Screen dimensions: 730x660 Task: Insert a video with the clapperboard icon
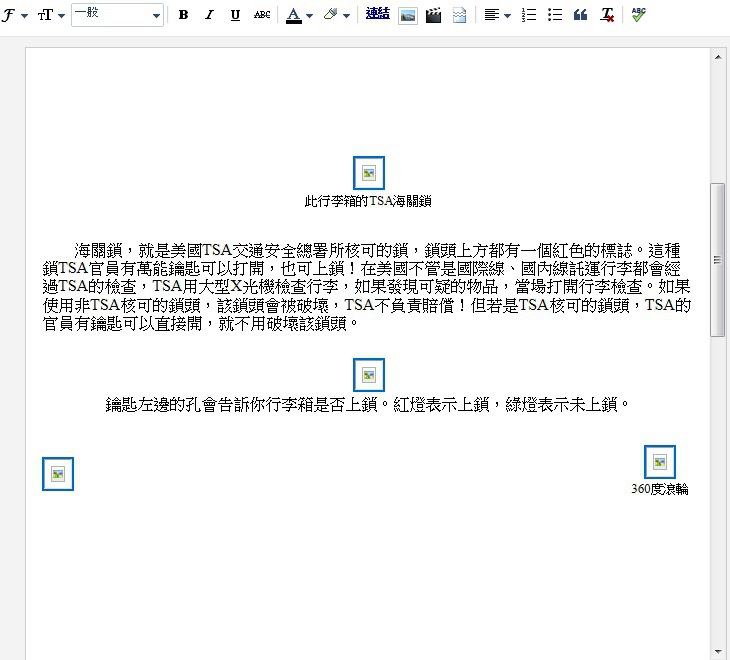point(433,15)
